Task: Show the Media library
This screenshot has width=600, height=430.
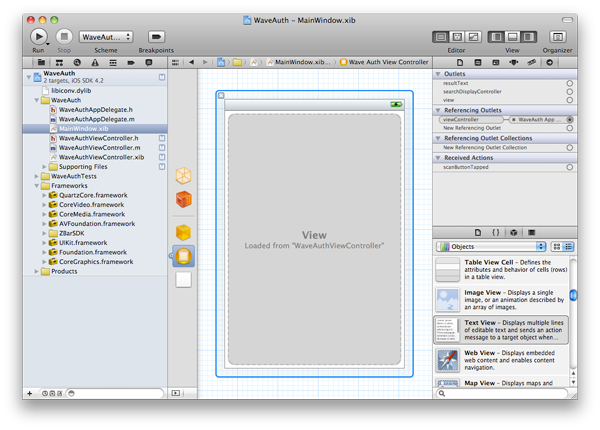Action: (532, 232)
